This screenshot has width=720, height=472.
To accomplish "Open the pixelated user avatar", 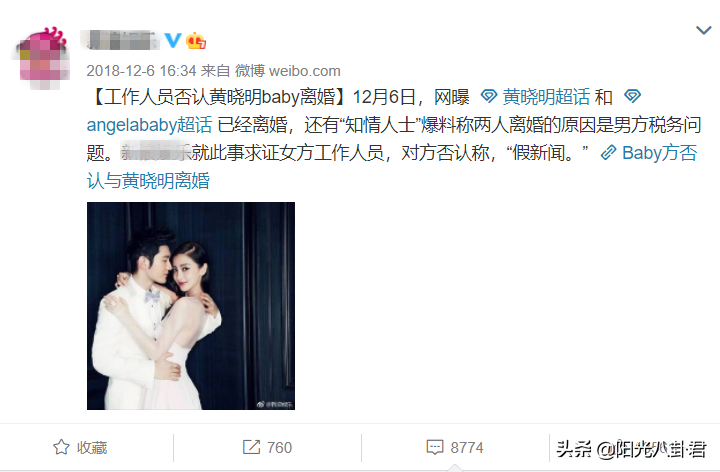I will click(x=42, y=57).
